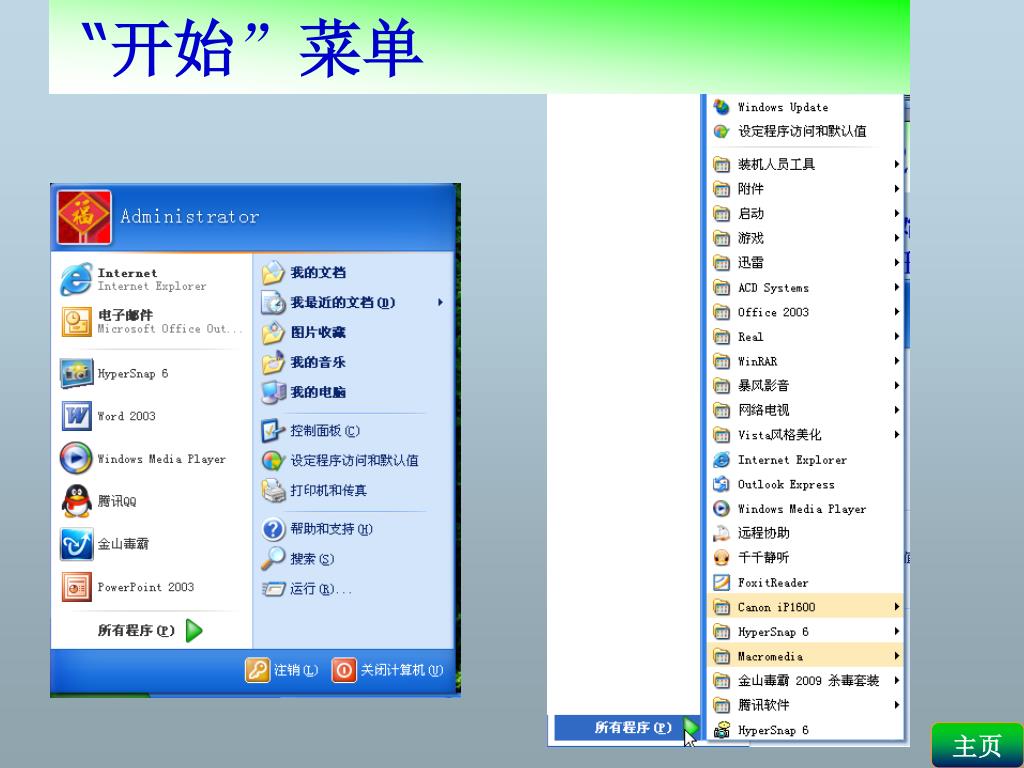Open the 帮助和支持 help icon
The image size is (1024, 768).
pos(273,529)
